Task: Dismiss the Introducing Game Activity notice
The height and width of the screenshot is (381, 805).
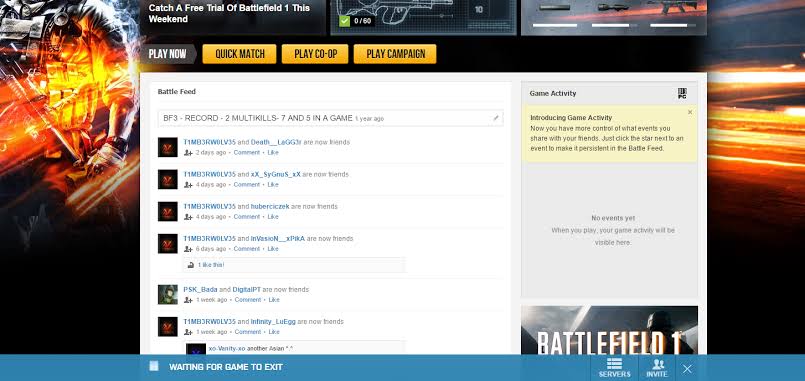Action: tap(689, 112)
